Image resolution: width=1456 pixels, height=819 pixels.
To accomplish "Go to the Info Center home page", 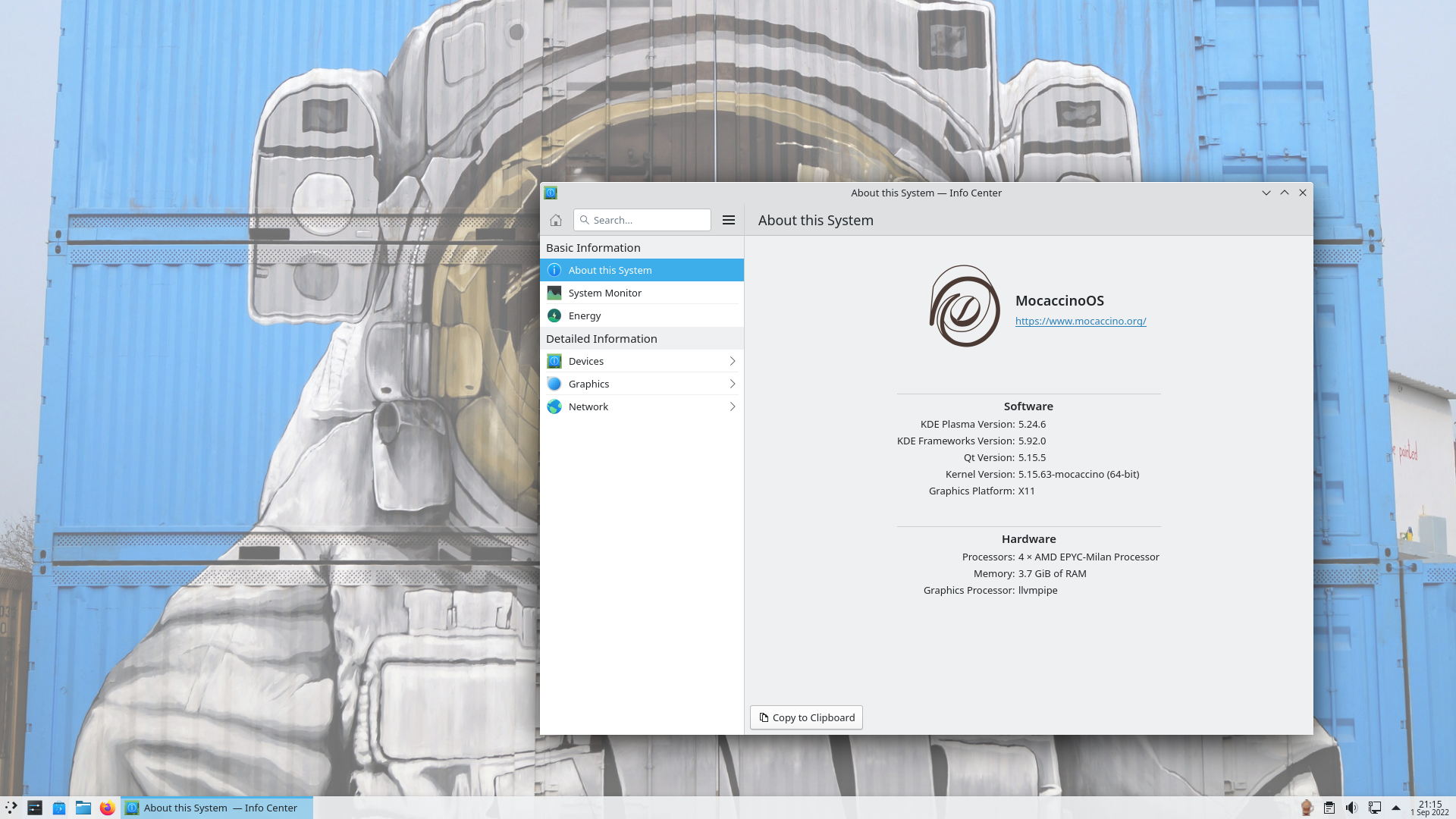I will (x=556, y=220).
